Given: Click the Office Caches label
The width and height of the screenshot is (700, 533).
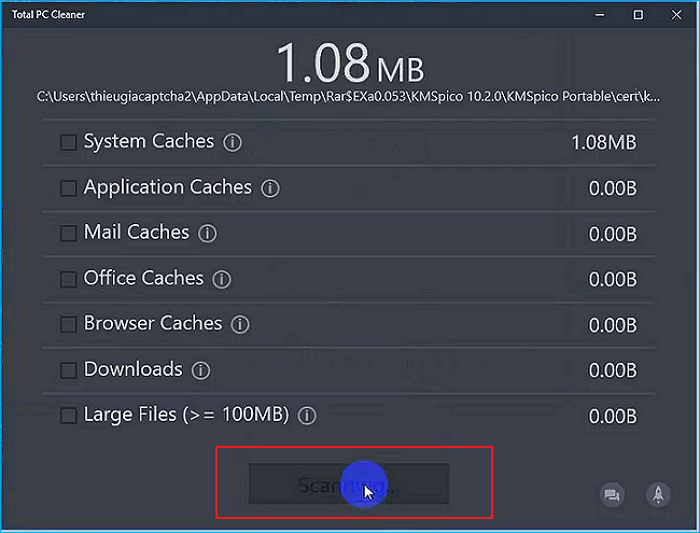Looking at the screenshot, I should pos(144,278).
